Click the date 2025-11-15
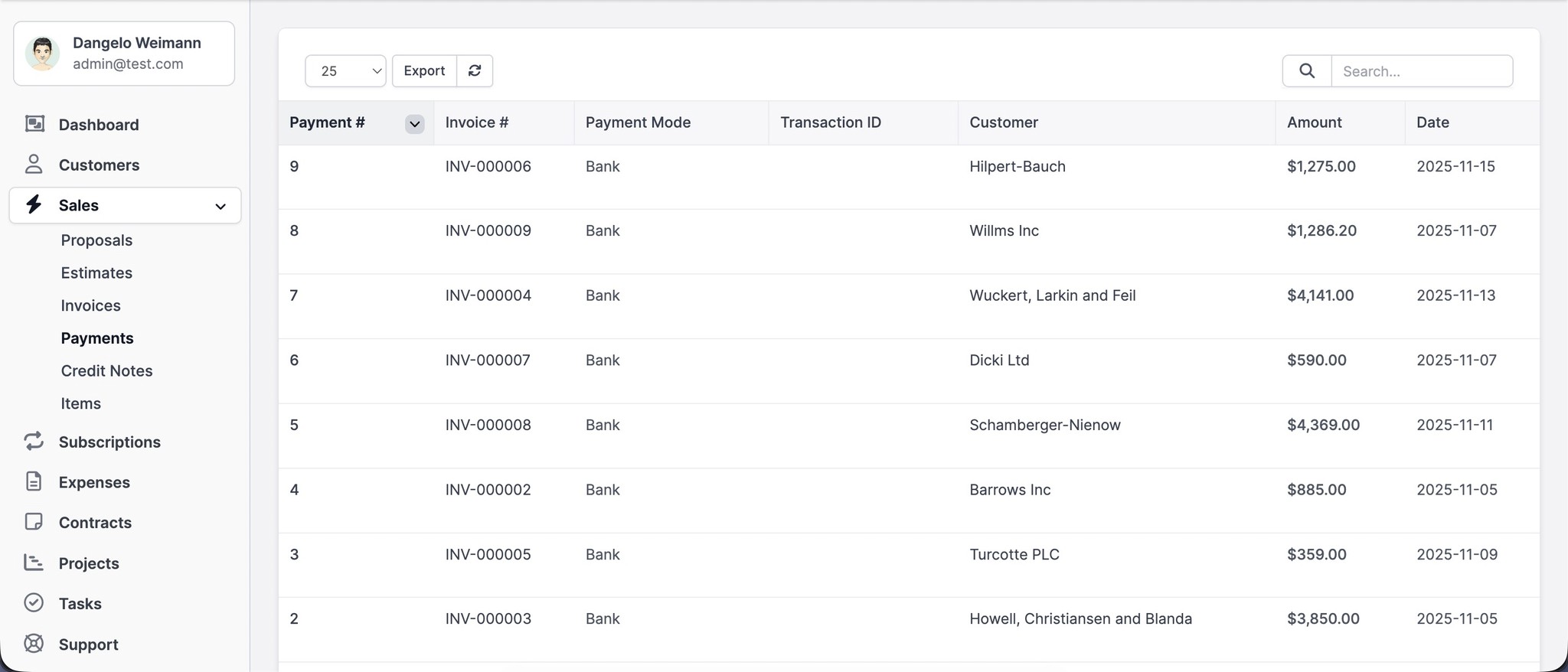1568x672 pixels. point(1455,166)
